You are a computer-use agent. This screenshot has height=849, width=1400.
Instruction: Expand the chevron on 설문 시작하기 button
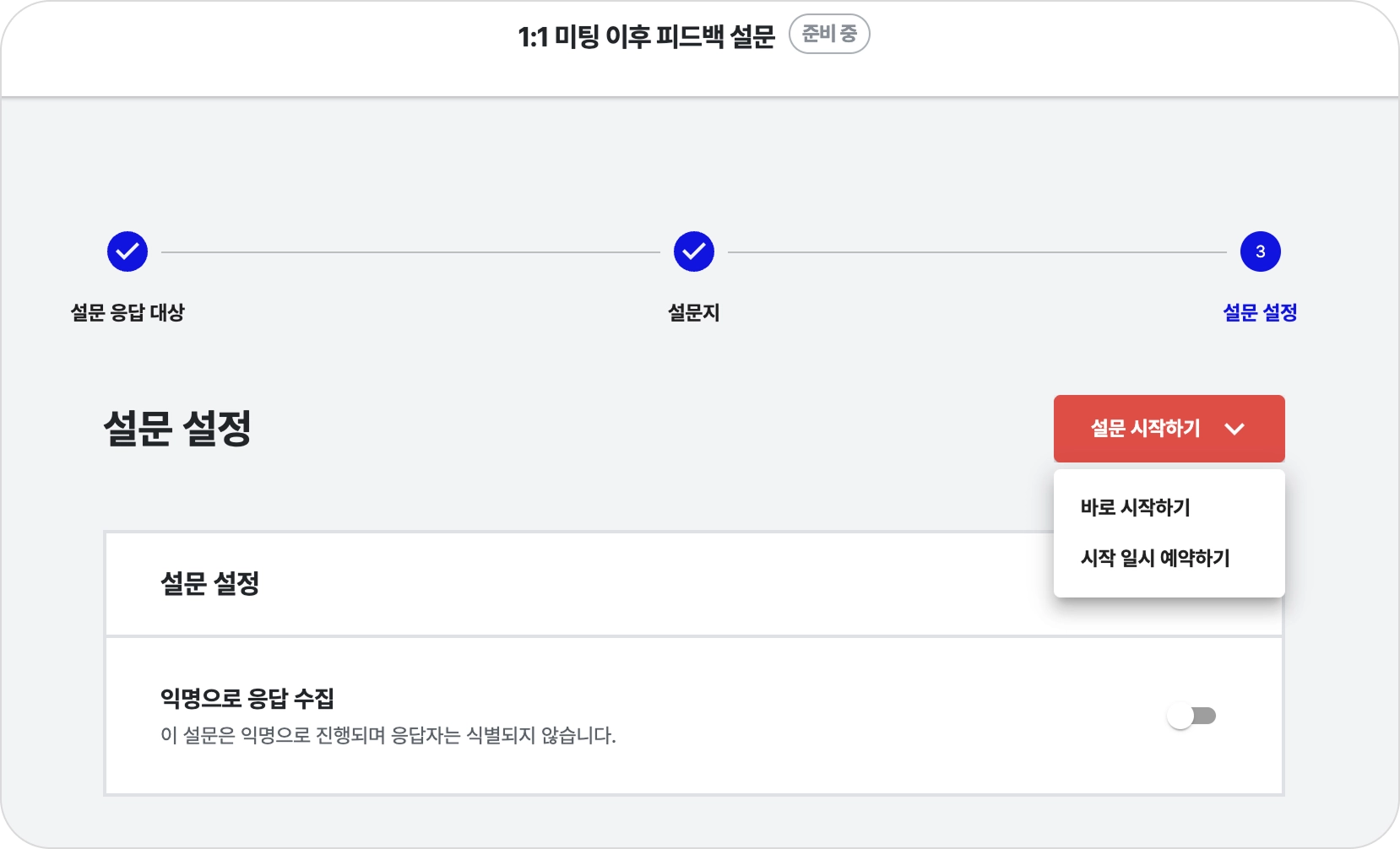click(1234, 429)
